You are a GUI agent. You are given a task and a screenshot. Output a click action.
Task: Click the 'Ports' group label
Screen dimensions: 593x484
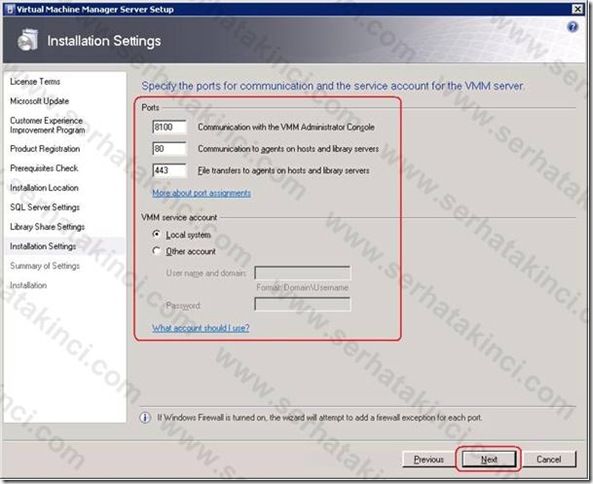point(150,107)
